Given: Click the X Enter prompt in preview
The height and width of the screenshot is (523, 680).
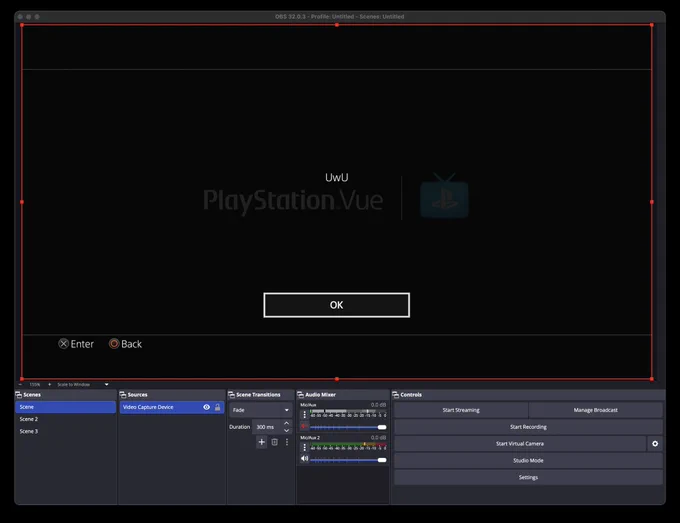Looking at the screenshot, I should click(x=76, y=344).
